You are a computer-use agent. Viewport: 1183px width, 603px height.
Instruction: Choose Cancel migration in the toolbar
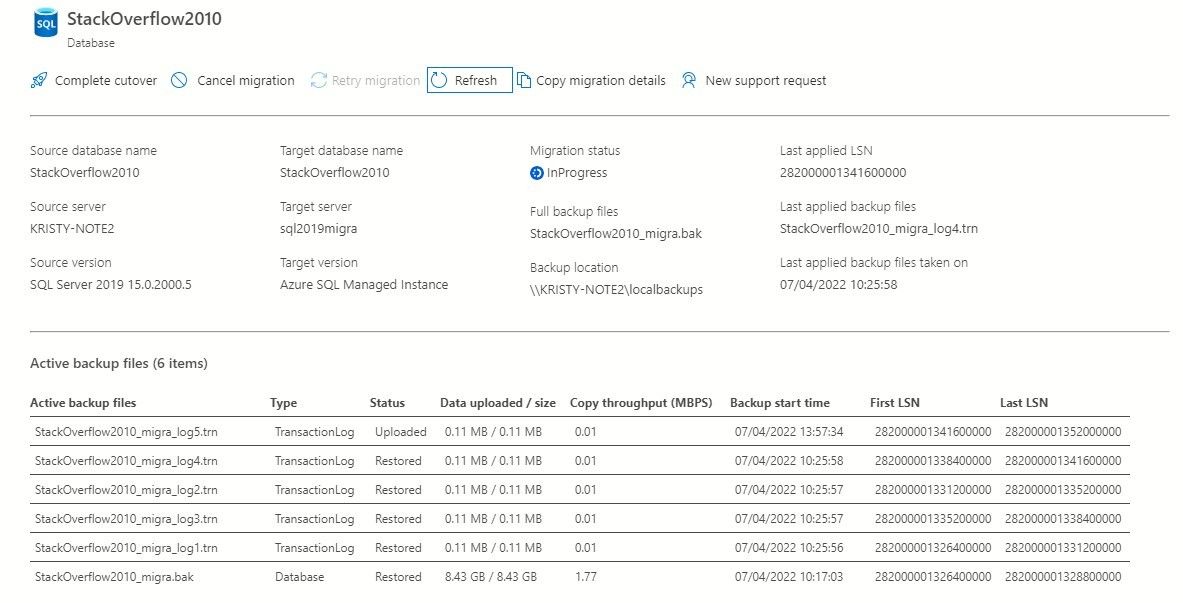pyautogui.click(x=232, y=80)
